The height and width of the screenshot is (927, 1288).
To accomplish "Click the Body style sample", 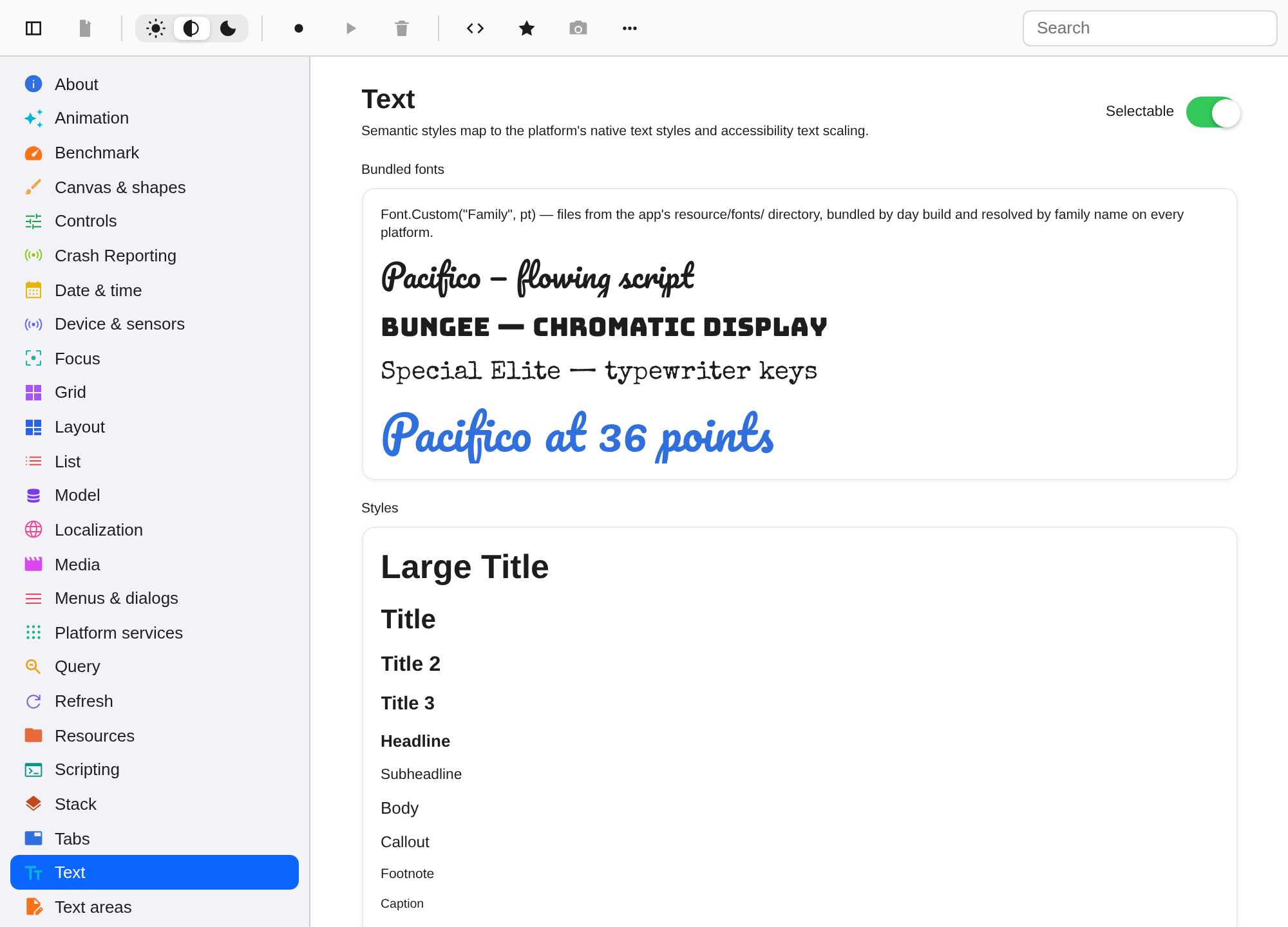I will (x=400, y=809).
